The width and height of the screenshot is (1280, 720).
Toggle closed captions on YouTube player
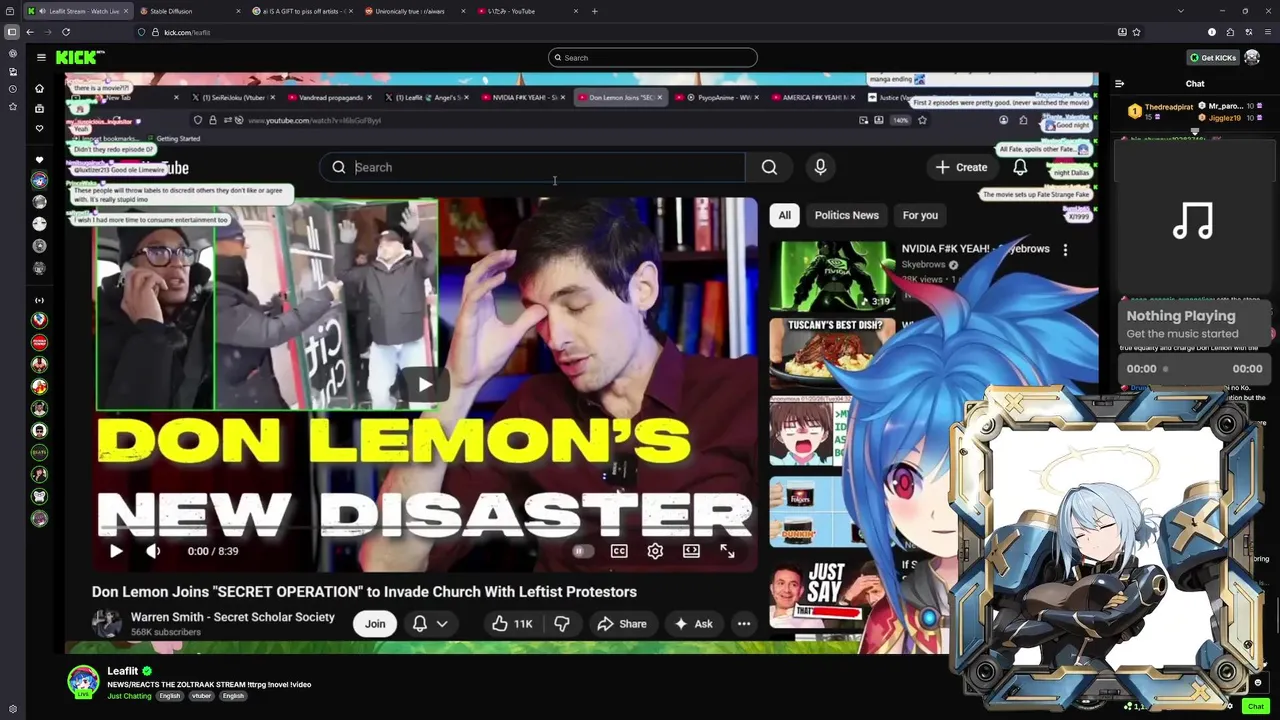pos(619,551)
